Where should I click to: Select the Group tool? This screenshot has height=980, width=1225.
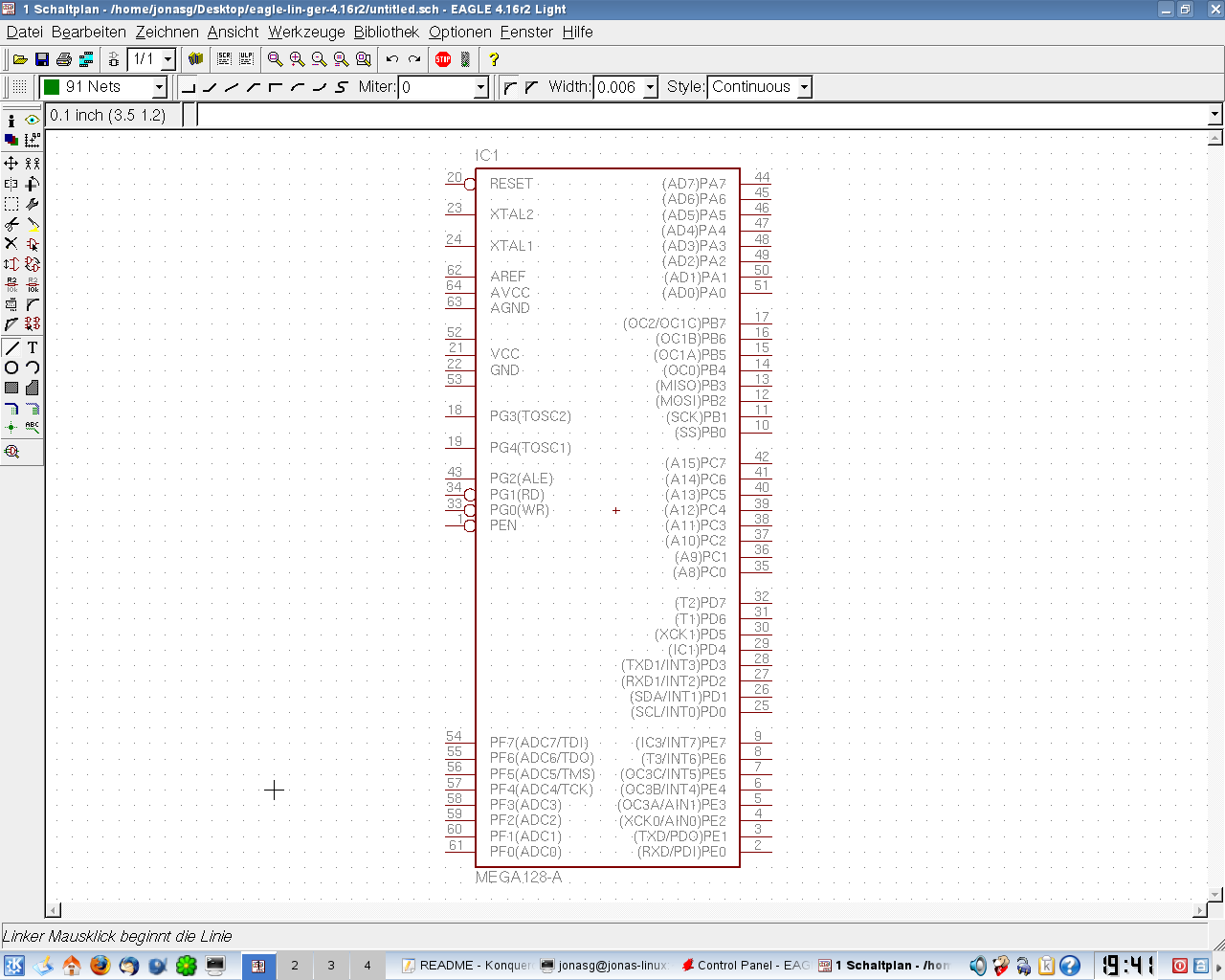pos(11,204)
